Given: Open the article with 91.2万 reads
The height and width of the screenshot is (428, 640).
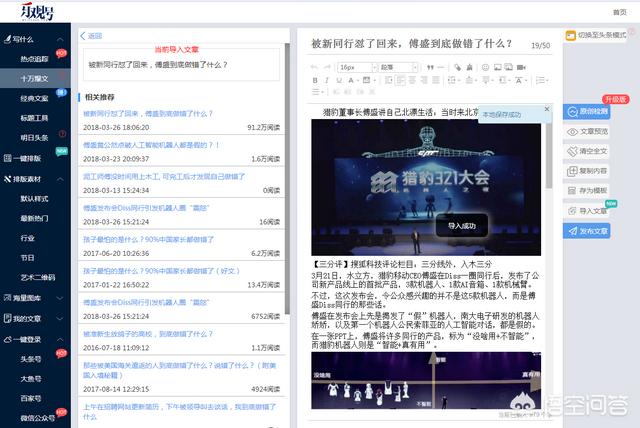Looking at the screenshot, I should point(148,113).
